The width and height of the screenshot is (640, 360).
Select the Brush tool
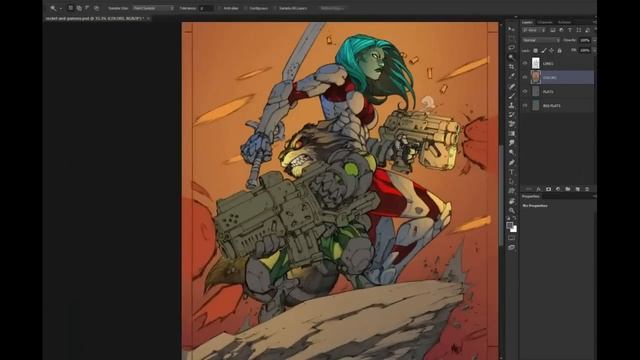[x=511, y=96]
